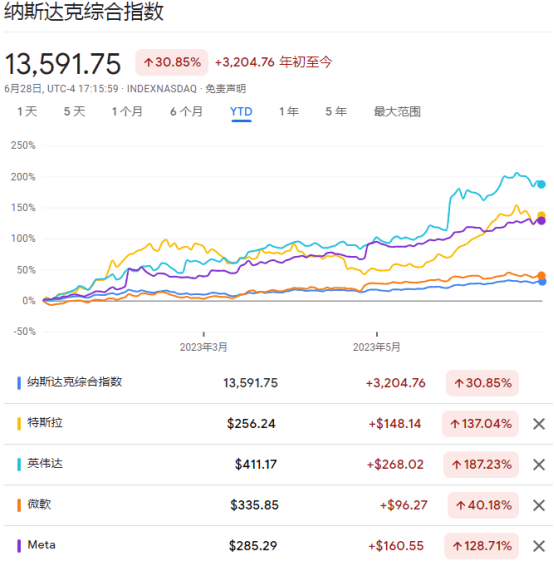Click the purple endpoint dot of Meta line
The height and width of the screenshot is (566, 554).
541,221
